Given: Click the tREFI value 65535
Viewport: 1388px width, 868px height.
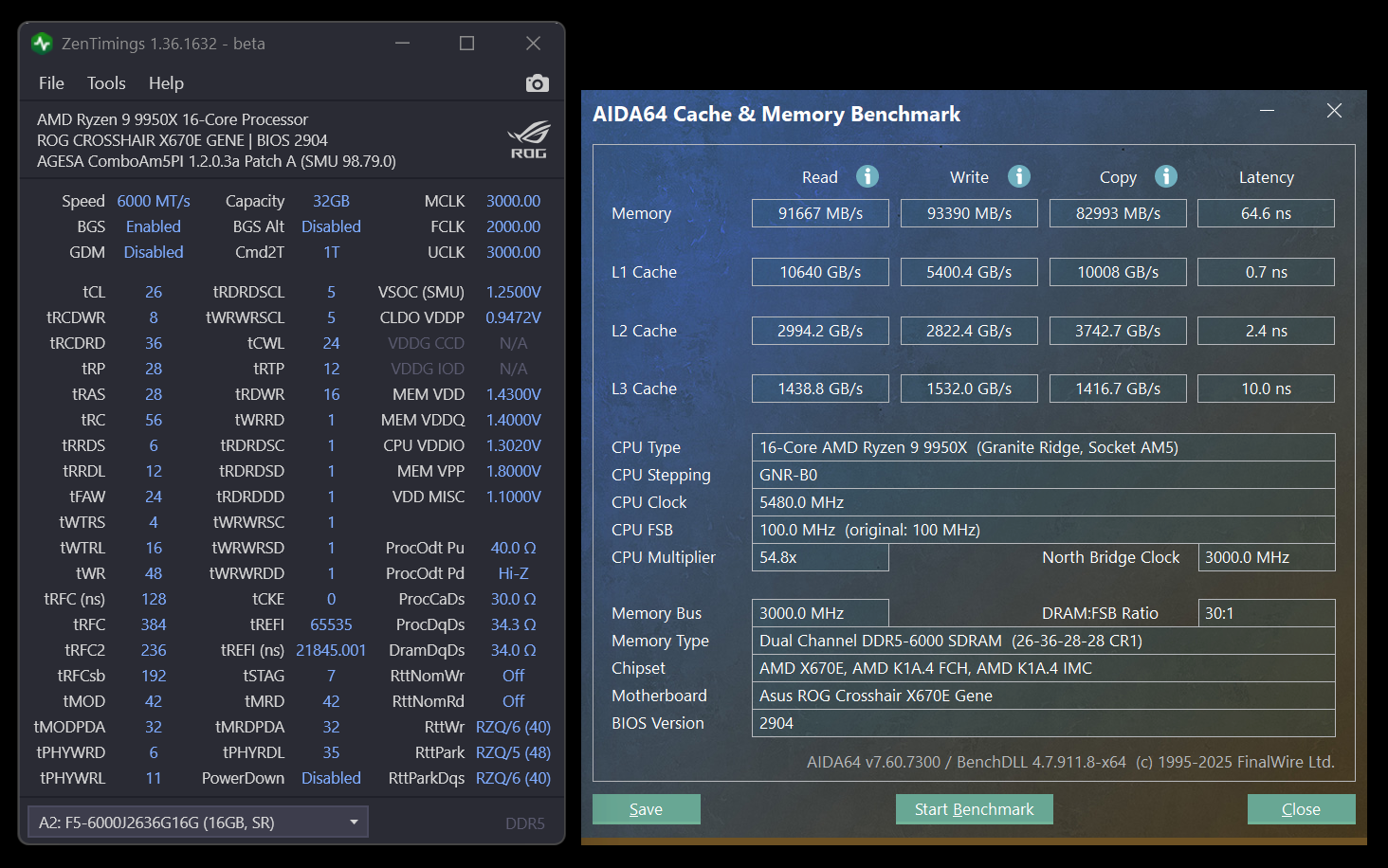Looking at the screenshot, I should pos(331,624).
